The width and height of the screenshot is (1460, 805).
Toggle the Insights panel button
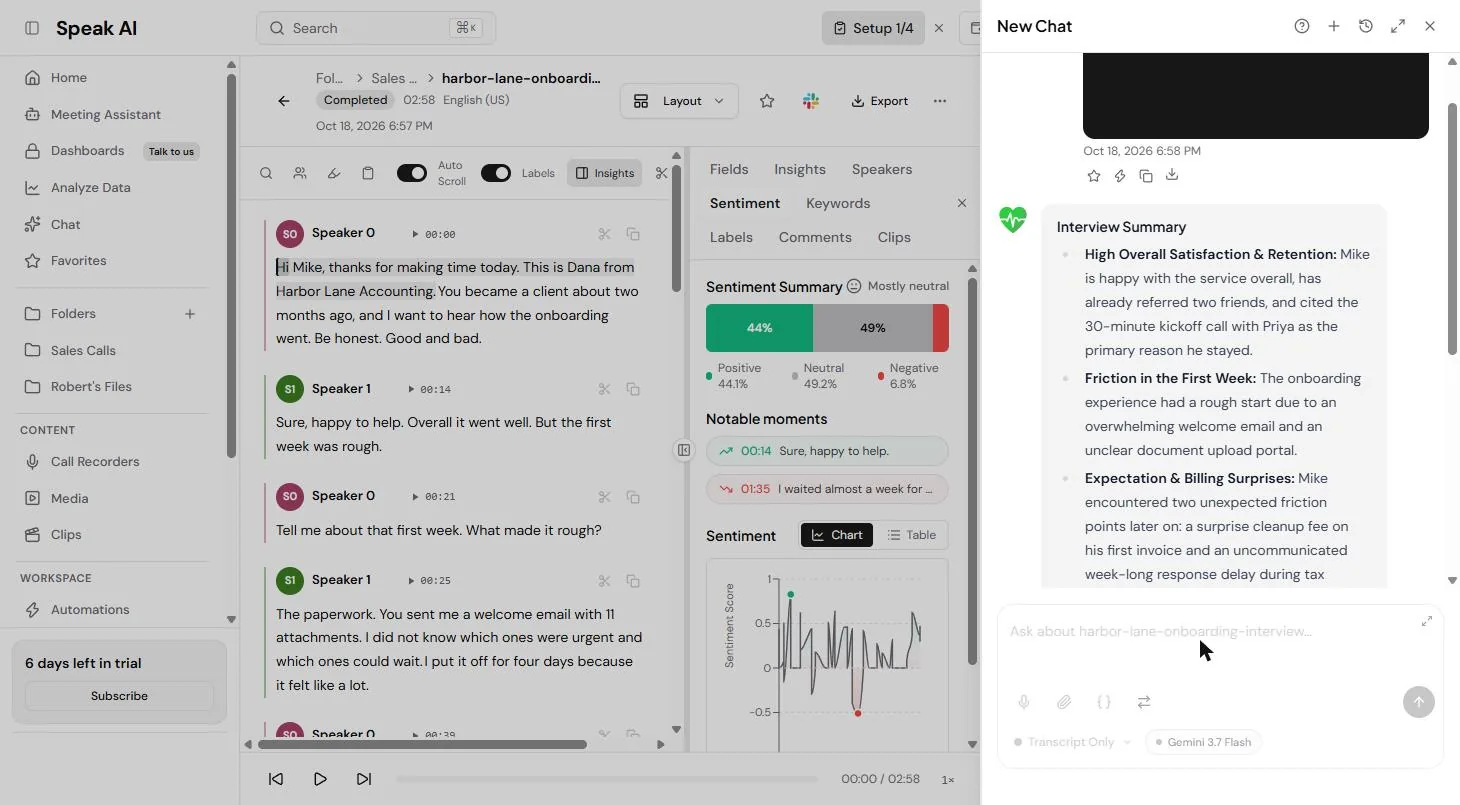click(605, 173)
